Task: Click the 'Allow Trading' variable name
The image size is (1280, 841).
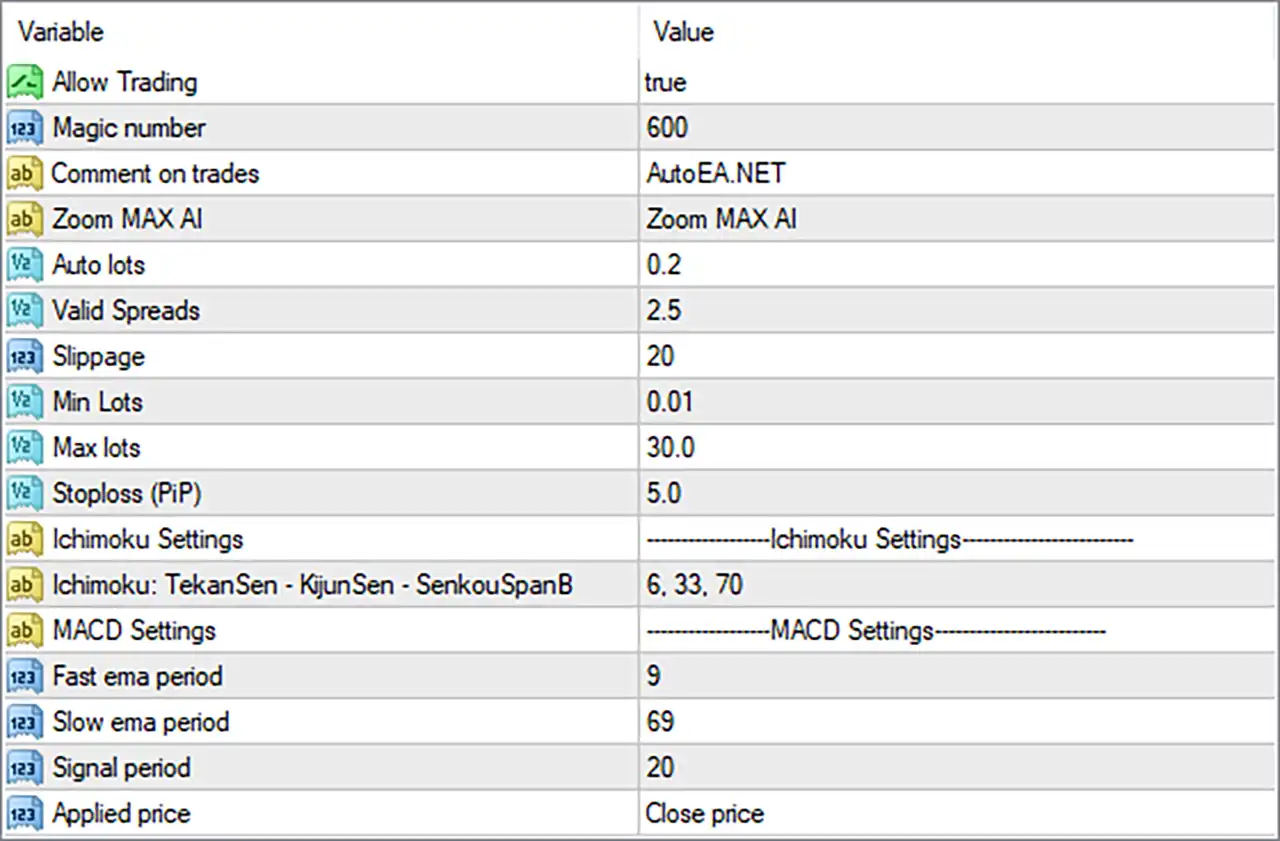Action: [125, 82]
